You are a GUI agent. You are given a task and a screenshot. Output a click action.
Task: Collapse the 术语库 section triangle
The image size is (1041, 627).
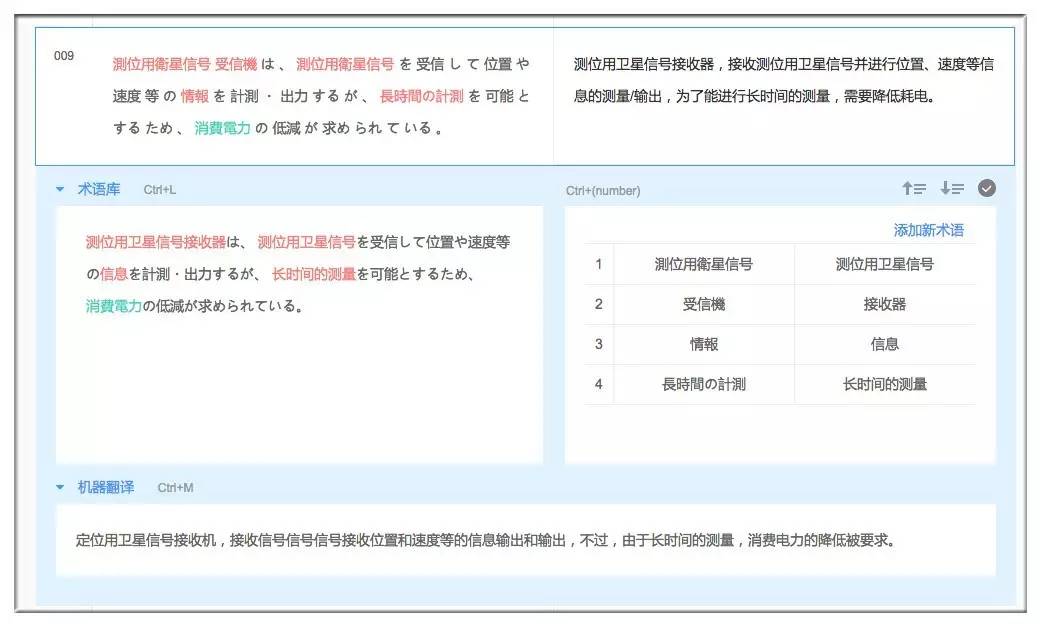coord(60,189)
